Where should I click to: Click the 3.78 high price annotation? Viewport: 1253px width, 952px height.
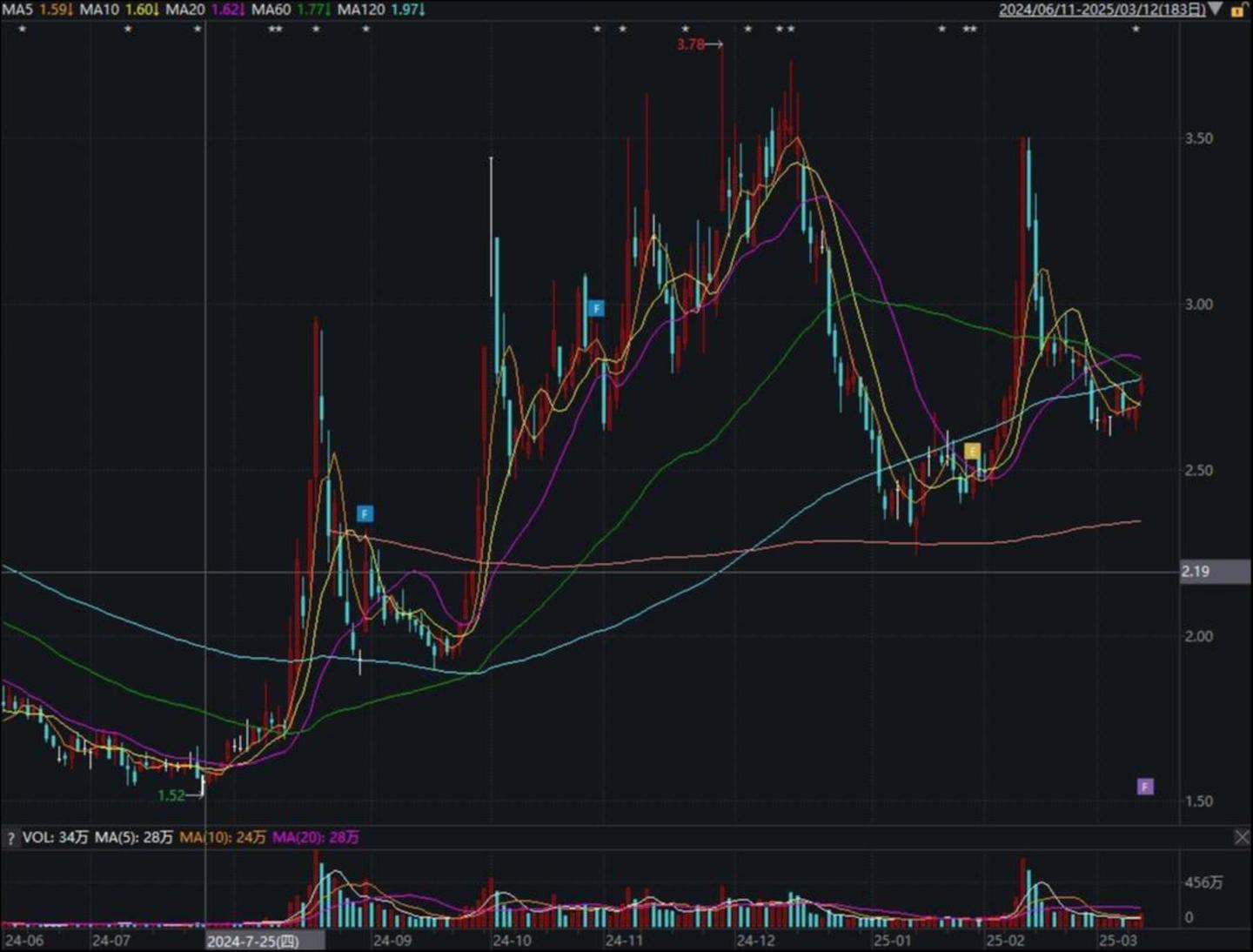click(690, 44)
